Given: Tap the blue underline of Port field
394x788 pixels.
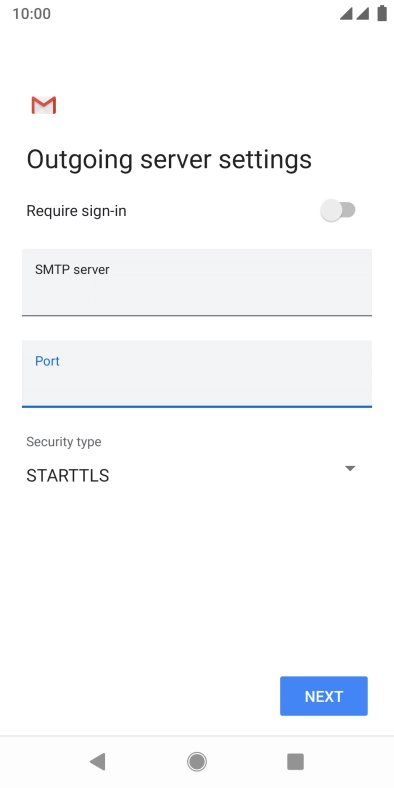Looking at the screenshot, I should coord(197,406).
